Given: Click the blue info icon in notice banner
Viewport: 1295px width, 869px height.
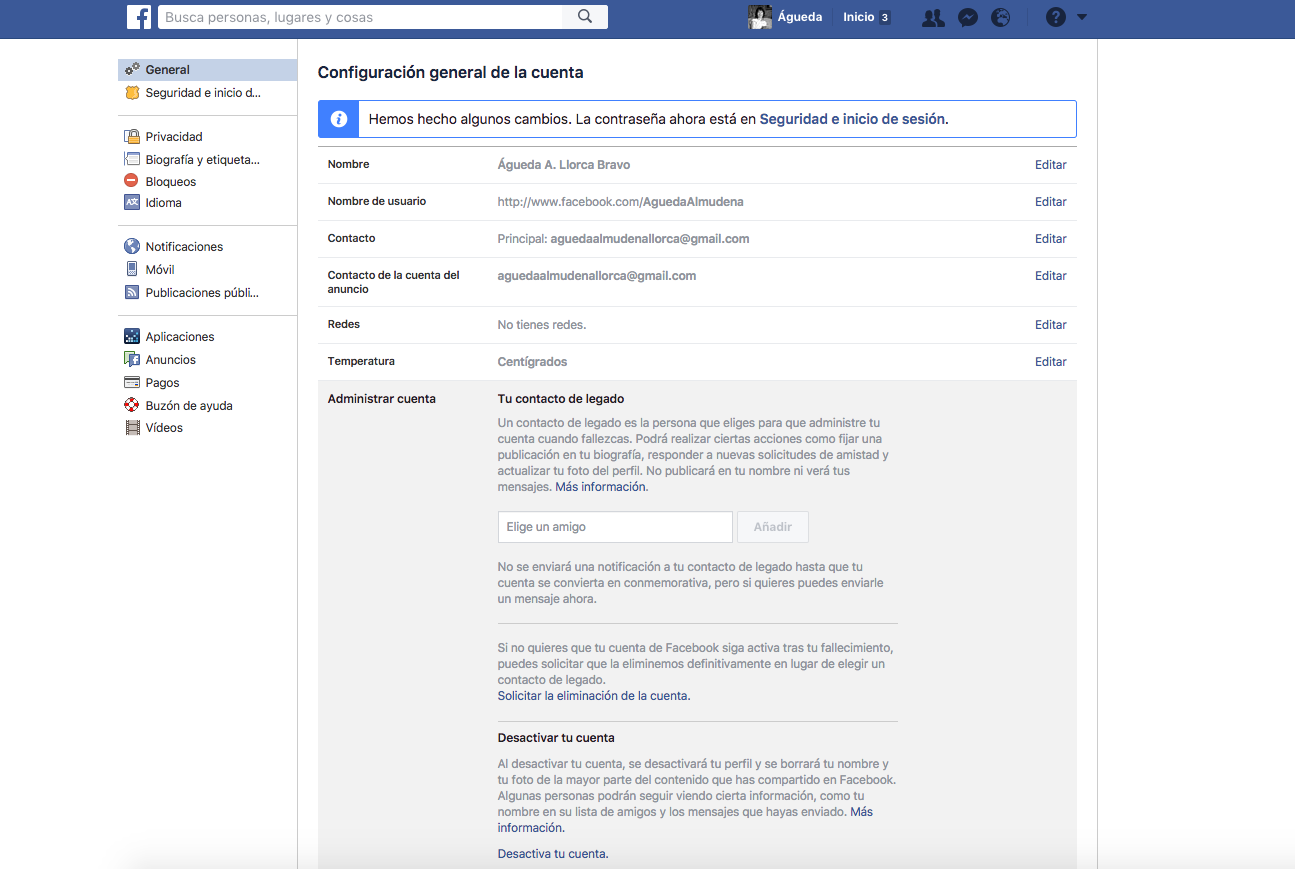Looking at the screenshot, I should [339, 119].
